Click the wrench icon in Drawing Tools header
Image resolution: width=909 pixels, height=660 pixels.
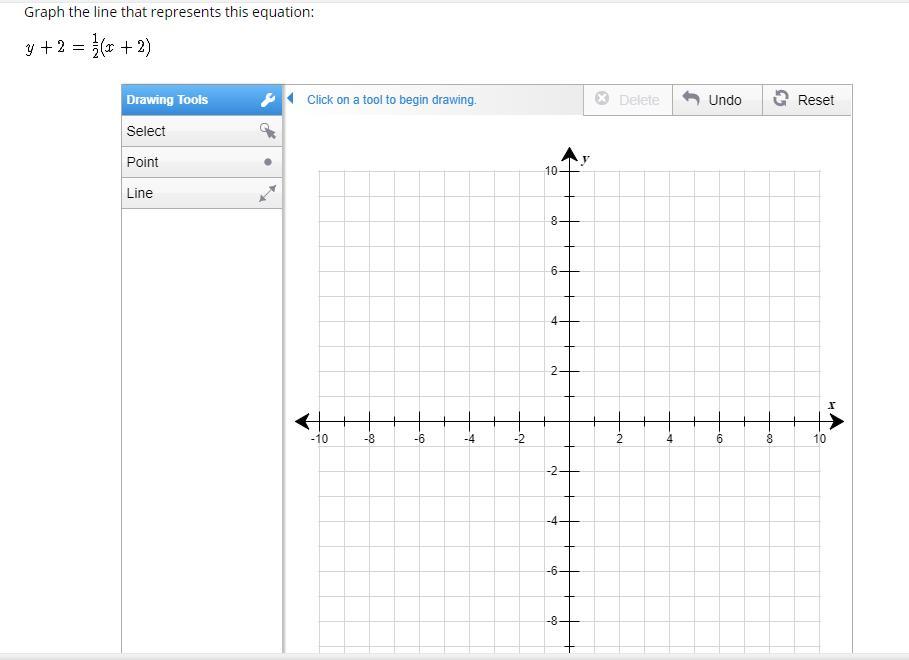[x=267, y=100]
